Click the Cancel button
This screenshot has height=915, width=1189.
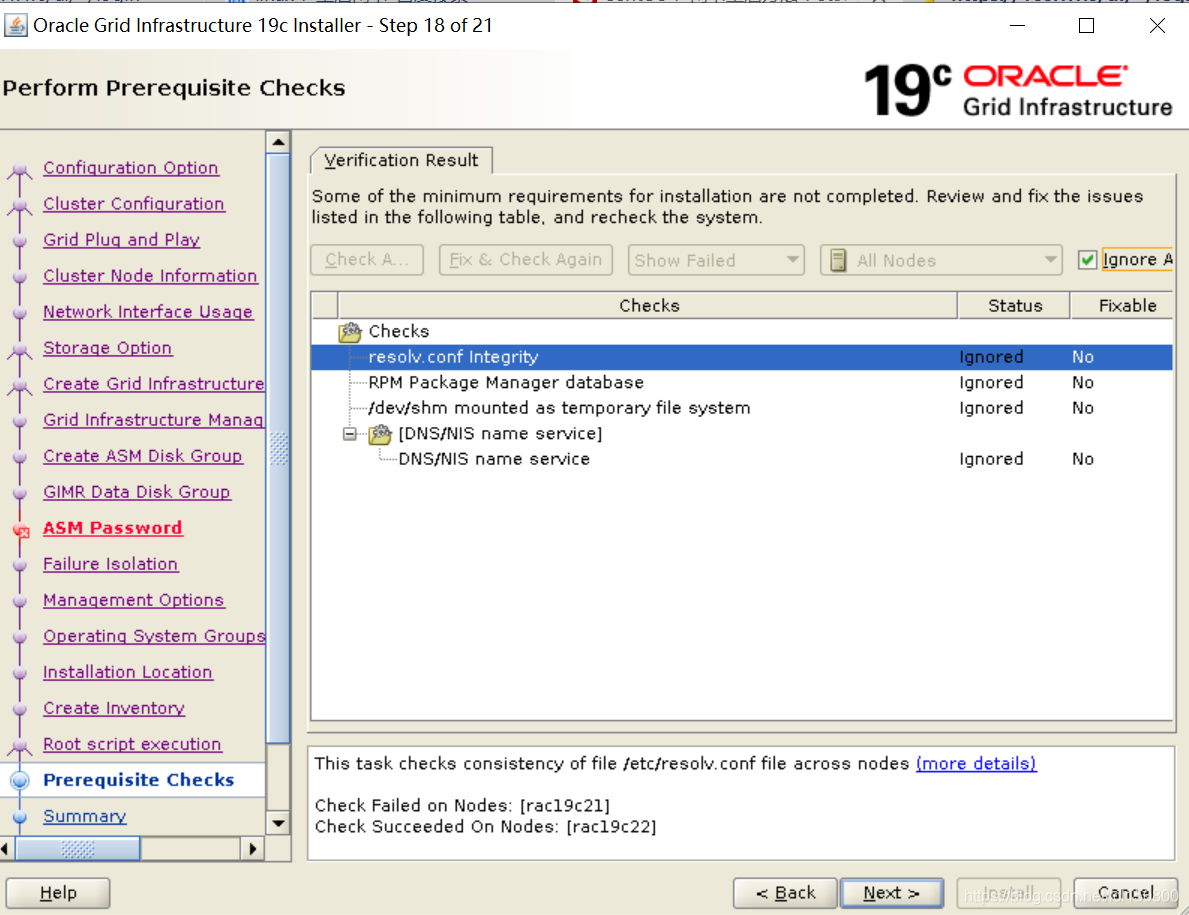click(1125, 893)
